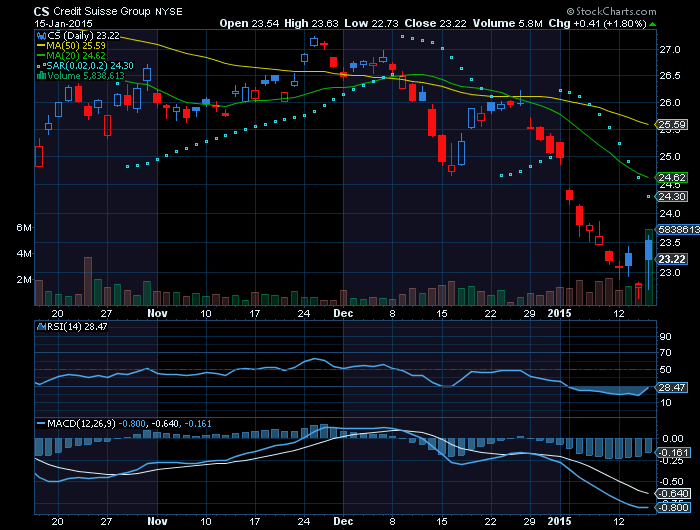
Task: Click the green up-arrow change indicator
Action: tap(653, 24)
